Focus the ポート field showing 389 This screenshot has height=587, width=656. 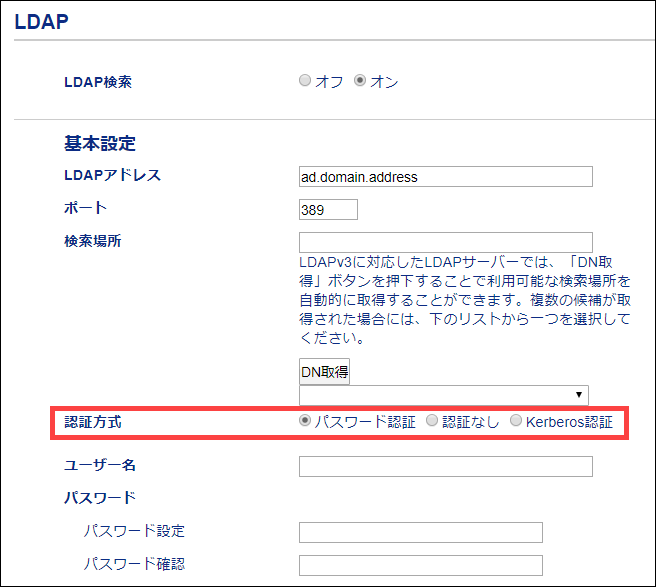tap(328, 210)
